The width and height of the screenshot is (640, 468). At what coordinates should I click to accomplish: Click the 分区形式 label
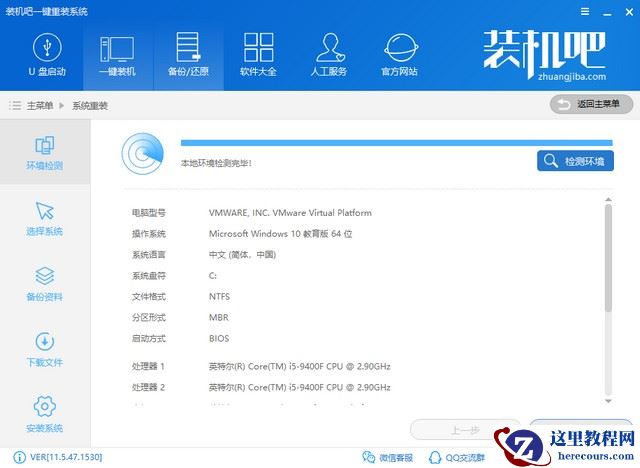pos(149,317)
